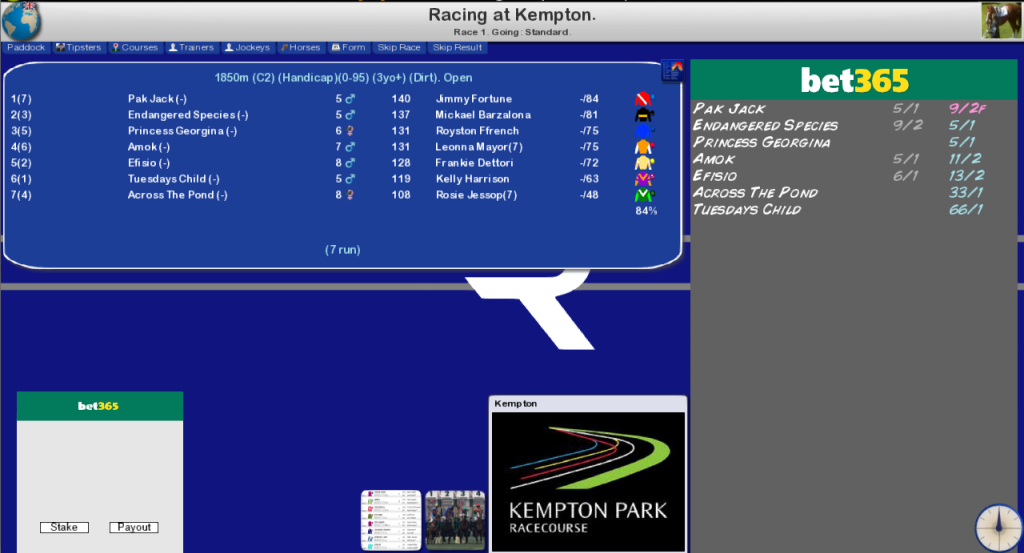Click Across The Pond's green silks icon
This screenshot has width=1024, height=553.
tap(644, 195)
